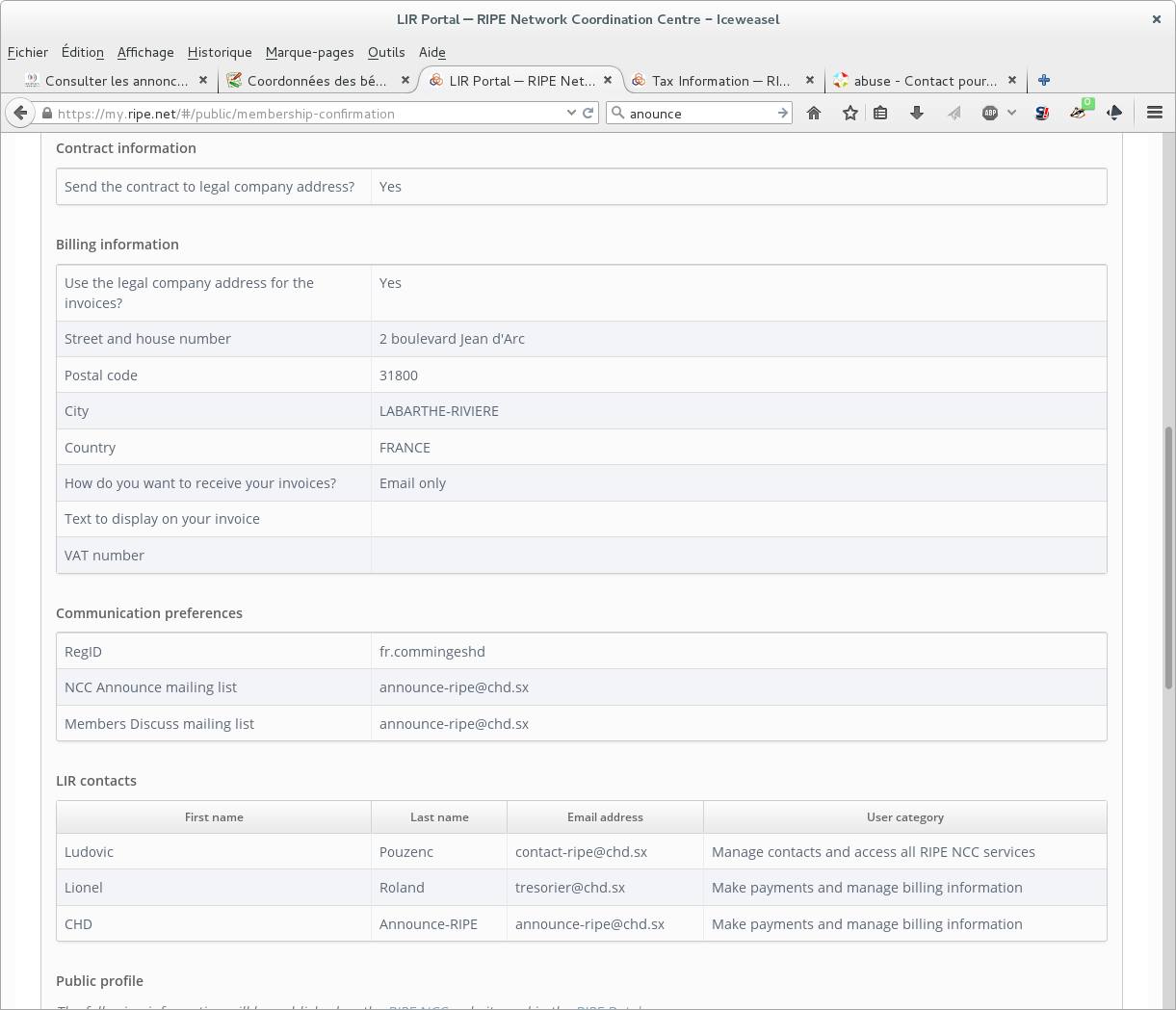Screen dimensions: 1176x1010
Task: Open the Affichage menu
Action: pyautogui.click(x=145, y=52)
